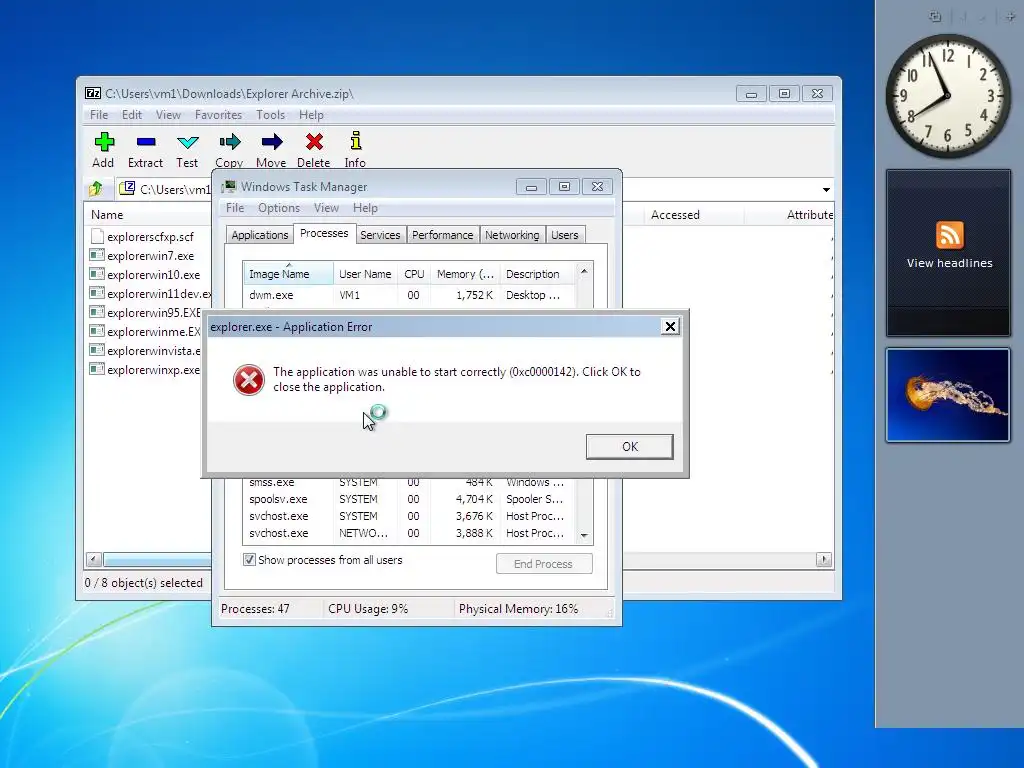Sort processes by CPU column
This screenshot has width=1024, height=768.
(x=414, y=274)
